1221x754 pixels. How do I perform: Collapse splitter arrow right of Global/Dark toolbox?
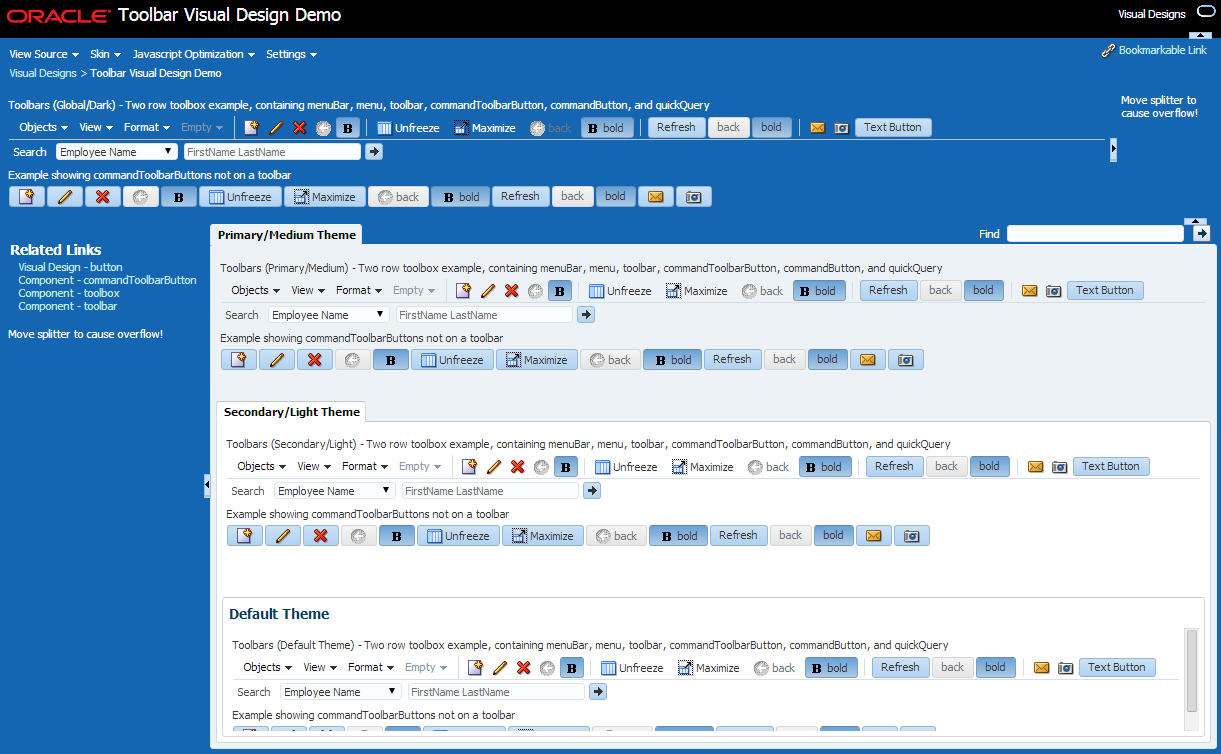1113,150
